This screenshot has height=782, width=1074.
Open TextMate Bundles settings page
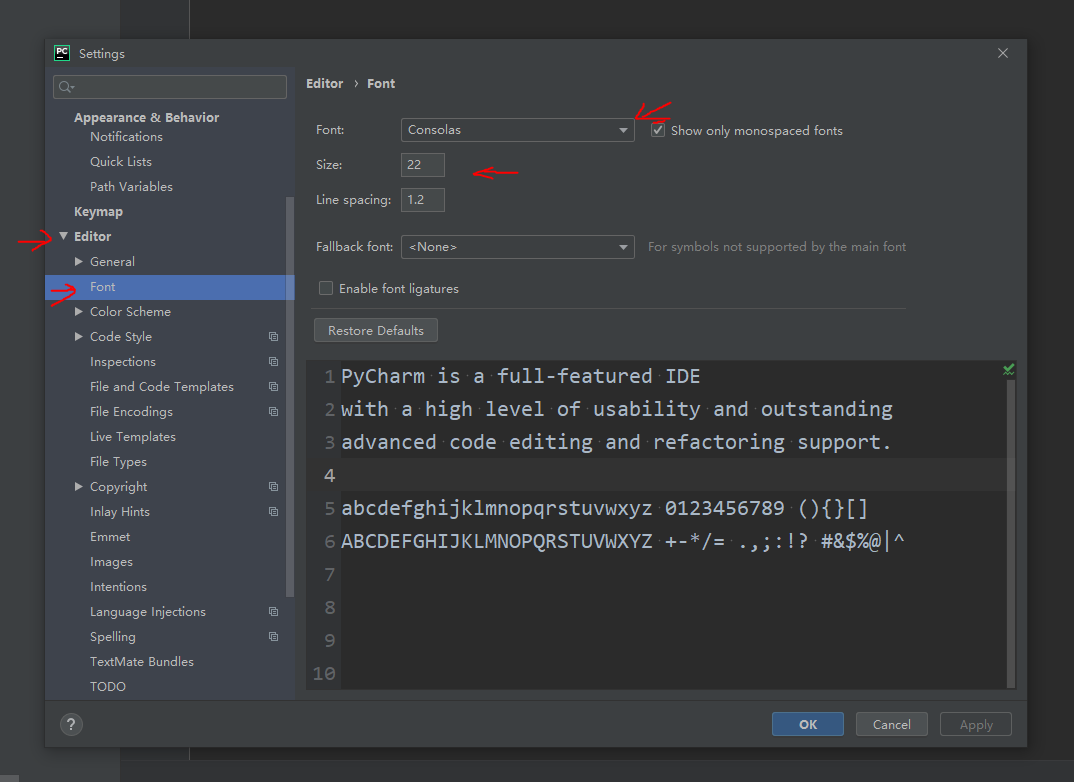142,661
